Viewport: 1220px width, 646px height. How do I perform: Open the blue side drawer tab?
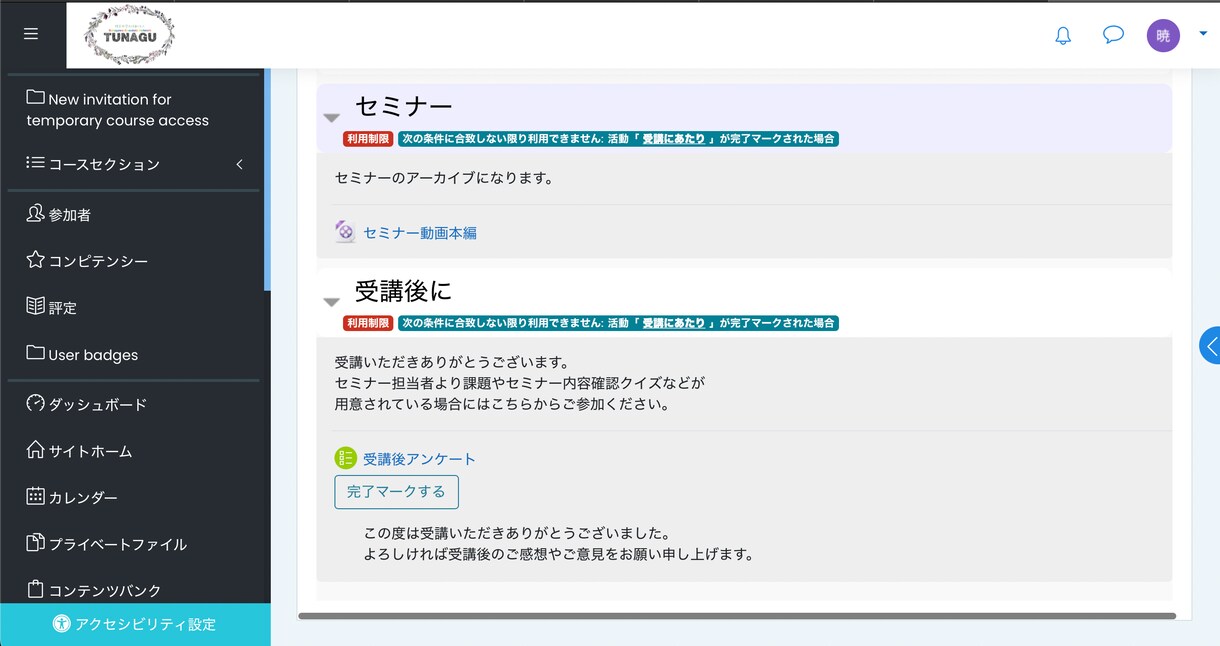tap(1210, 346)
